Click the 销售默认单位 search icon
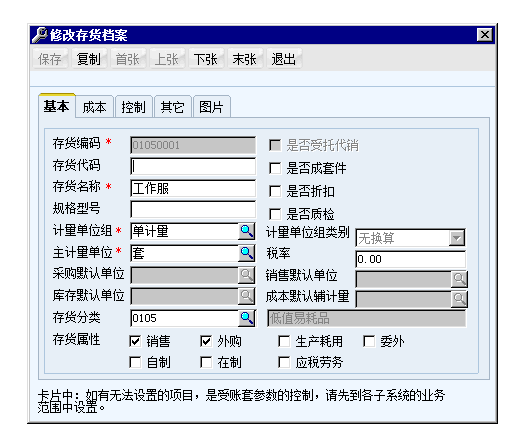The height and width of the screenshot is (425, 530). click(x=459, y=279)
